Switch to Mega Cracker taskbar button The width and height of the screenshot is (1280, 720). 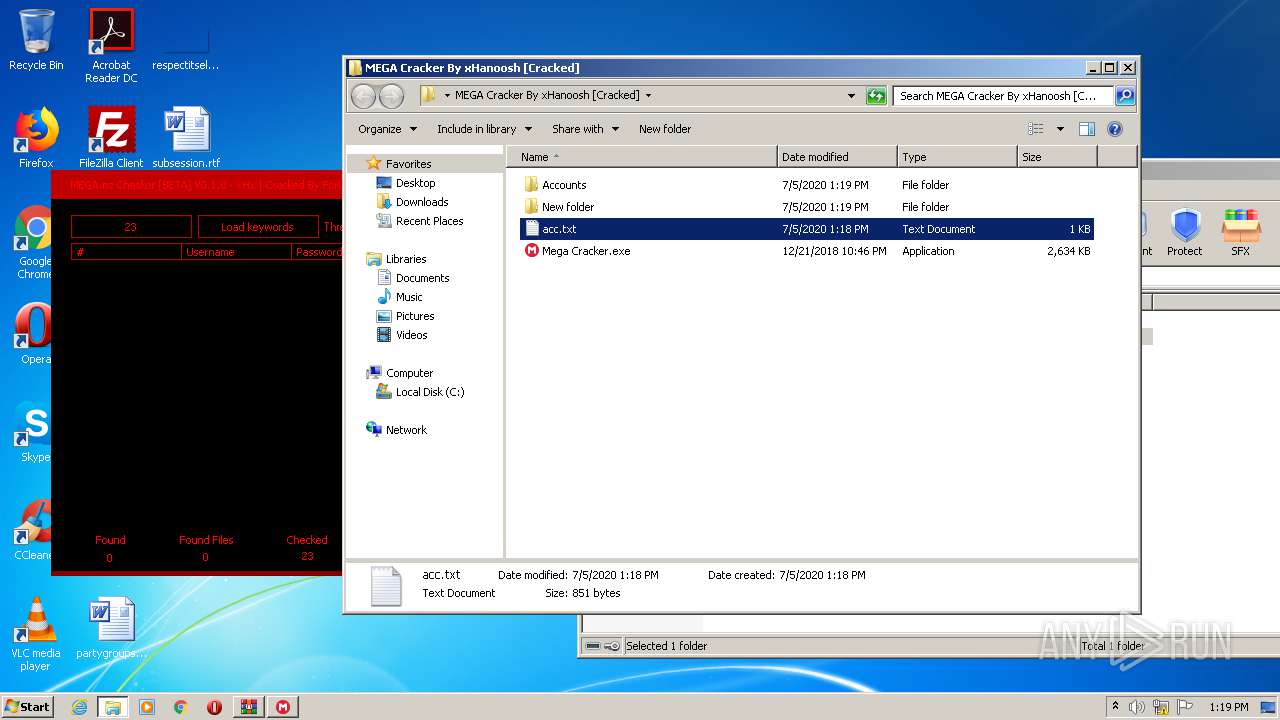(x=283, y=707)
